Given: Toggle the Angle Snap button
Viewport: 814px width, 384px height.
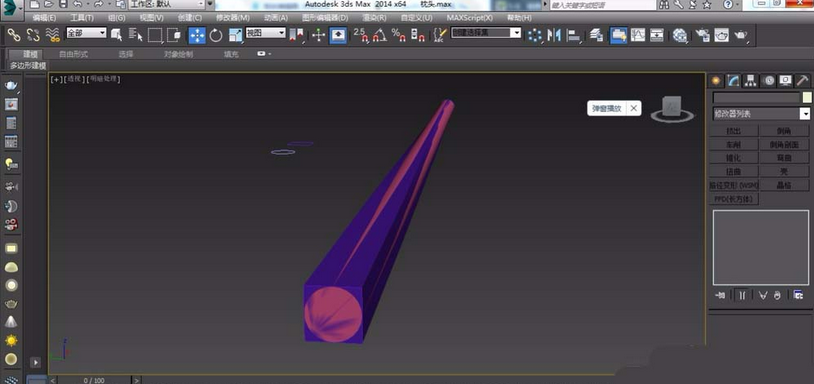Looking at the screenshot, I should pyautogui.click(x=379, y=35).
